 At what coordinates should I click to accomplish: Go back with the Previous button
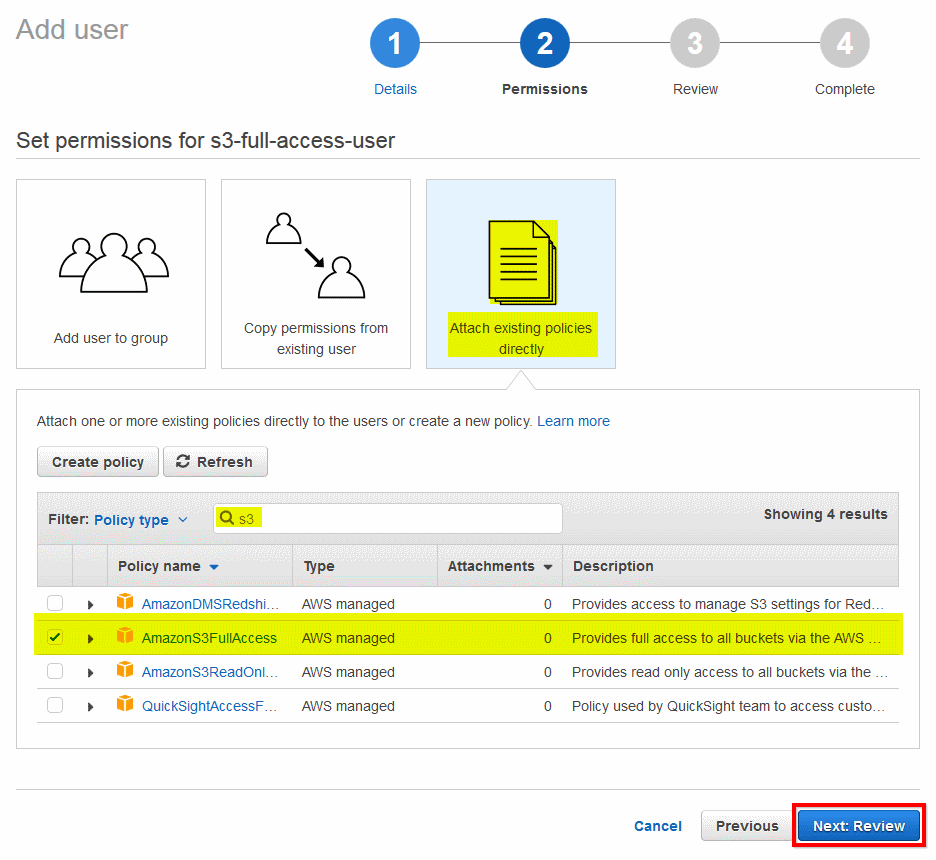(x=747, y=826)
